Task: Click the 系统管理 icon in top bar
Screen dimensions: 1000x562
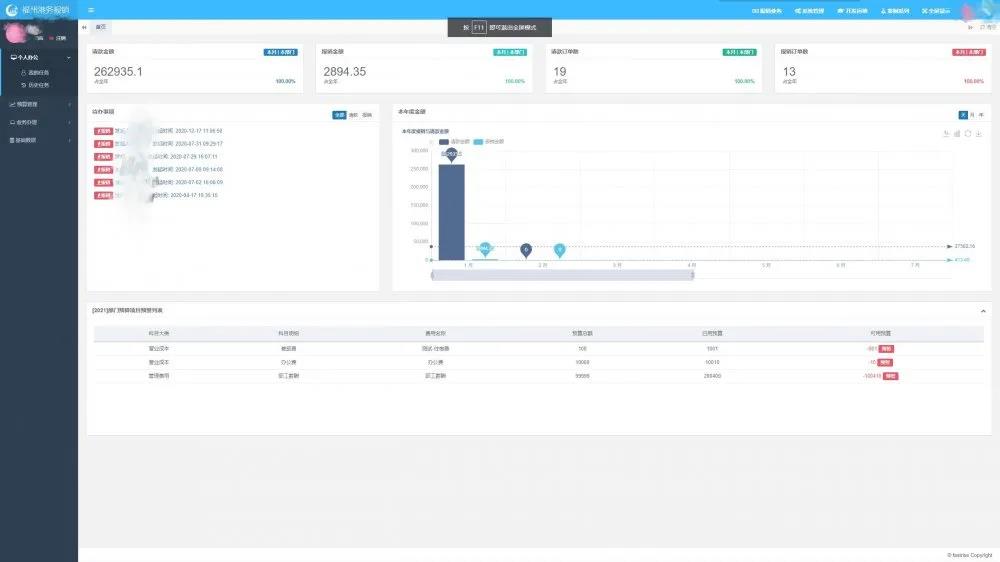Action: click(x=797, y=10)
